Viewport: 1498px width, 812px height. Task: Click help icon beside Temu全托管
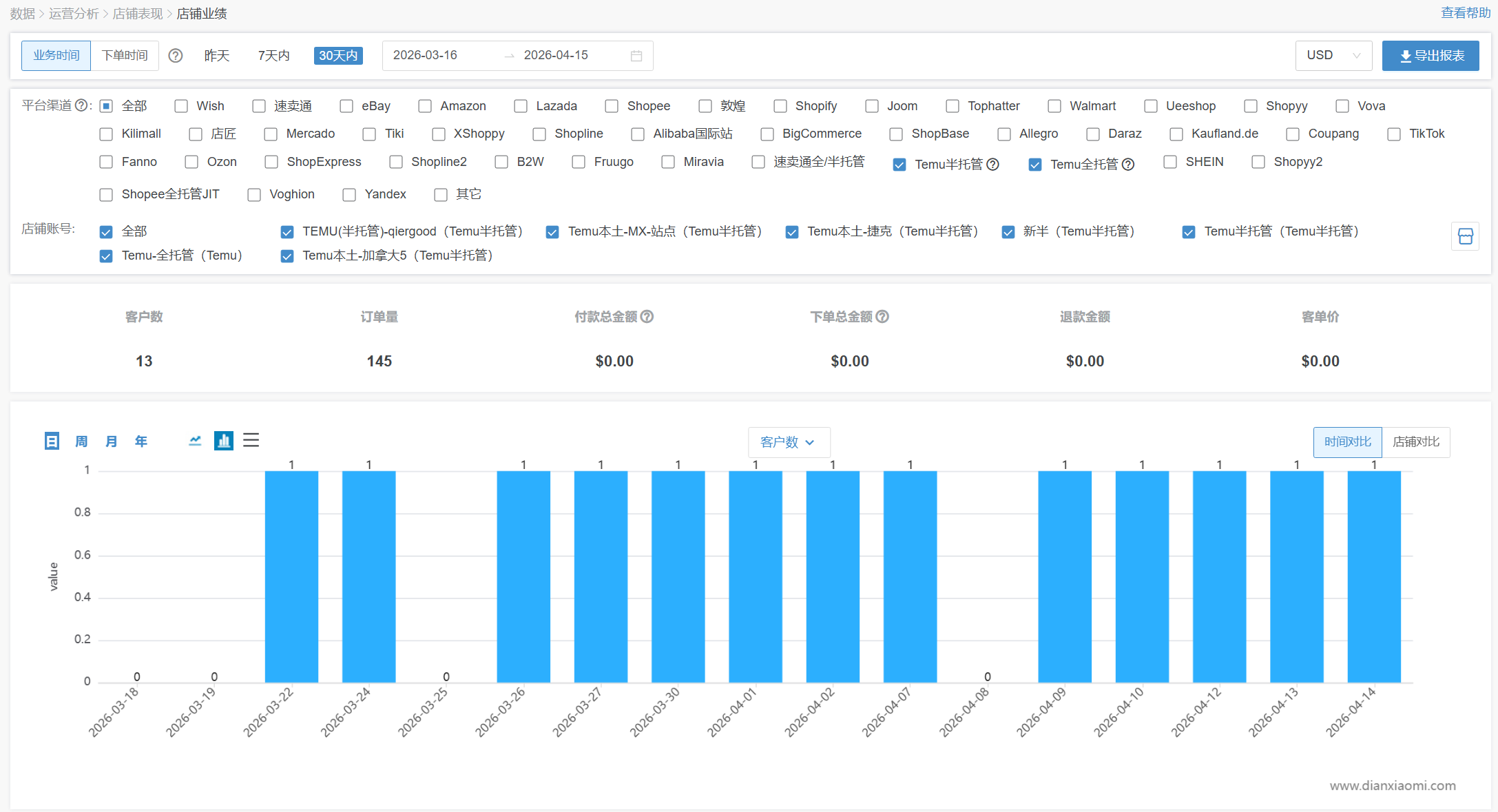point(1128,165)
